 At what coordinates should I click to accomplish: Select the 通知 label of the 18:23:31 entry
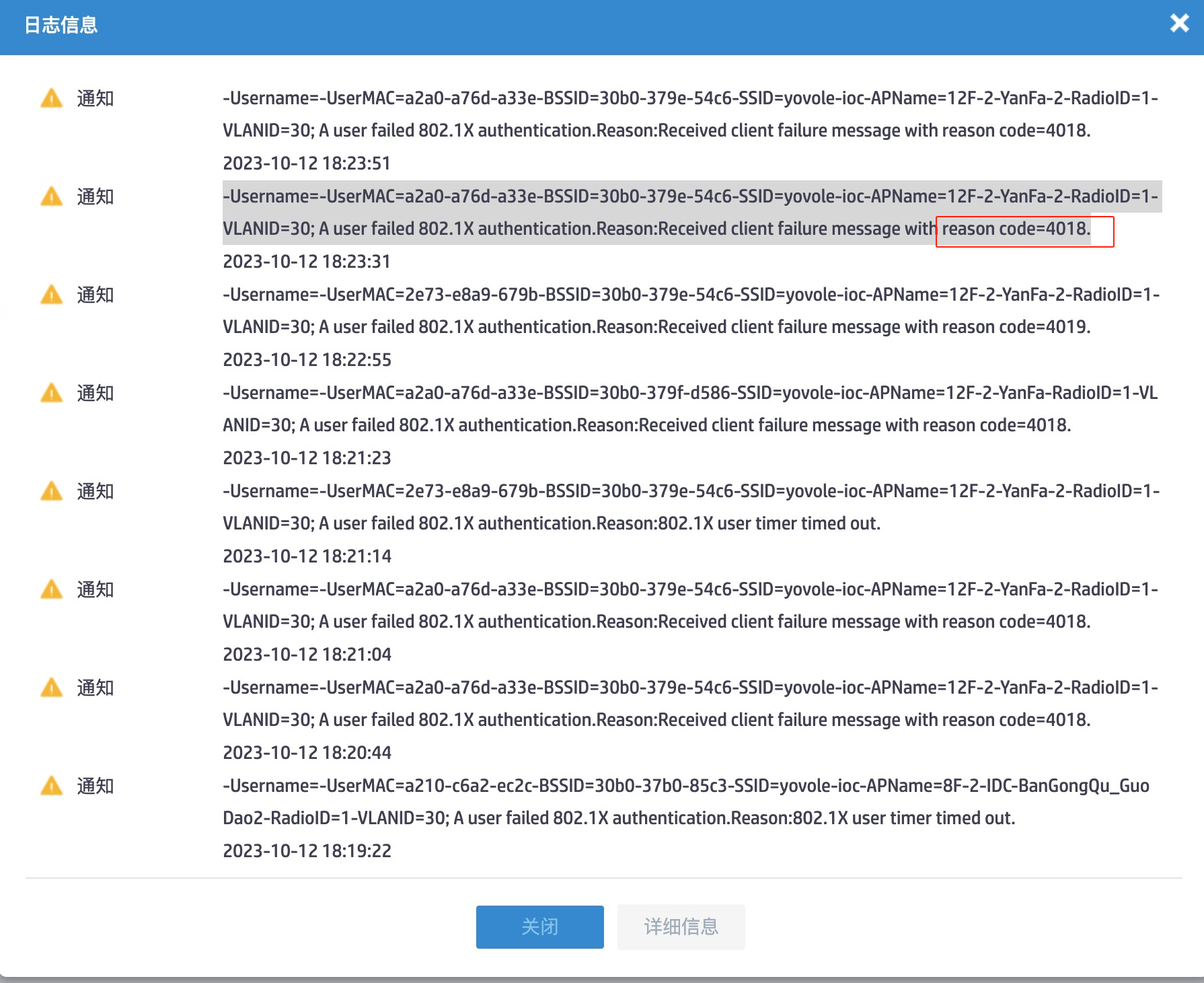pyautogui.click(x=96, y=196)
